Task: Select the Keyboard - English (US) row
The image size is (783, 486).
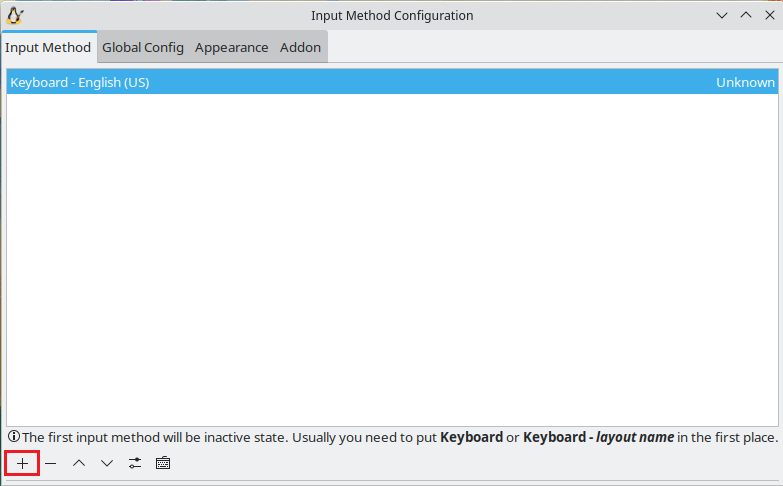Action: coord(392,82)
